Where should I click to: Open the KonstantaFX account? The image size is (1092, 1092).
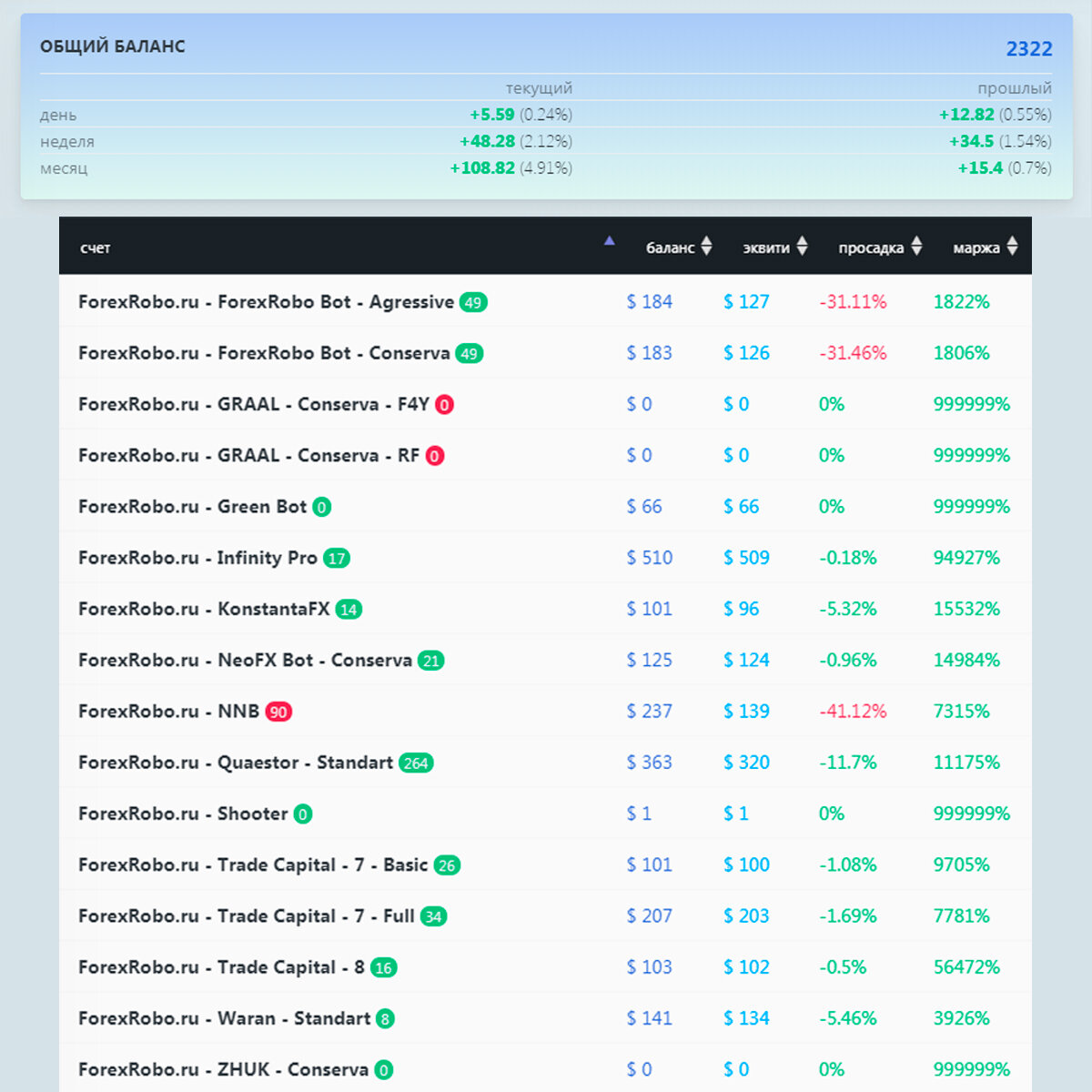[x=204, y=609]
